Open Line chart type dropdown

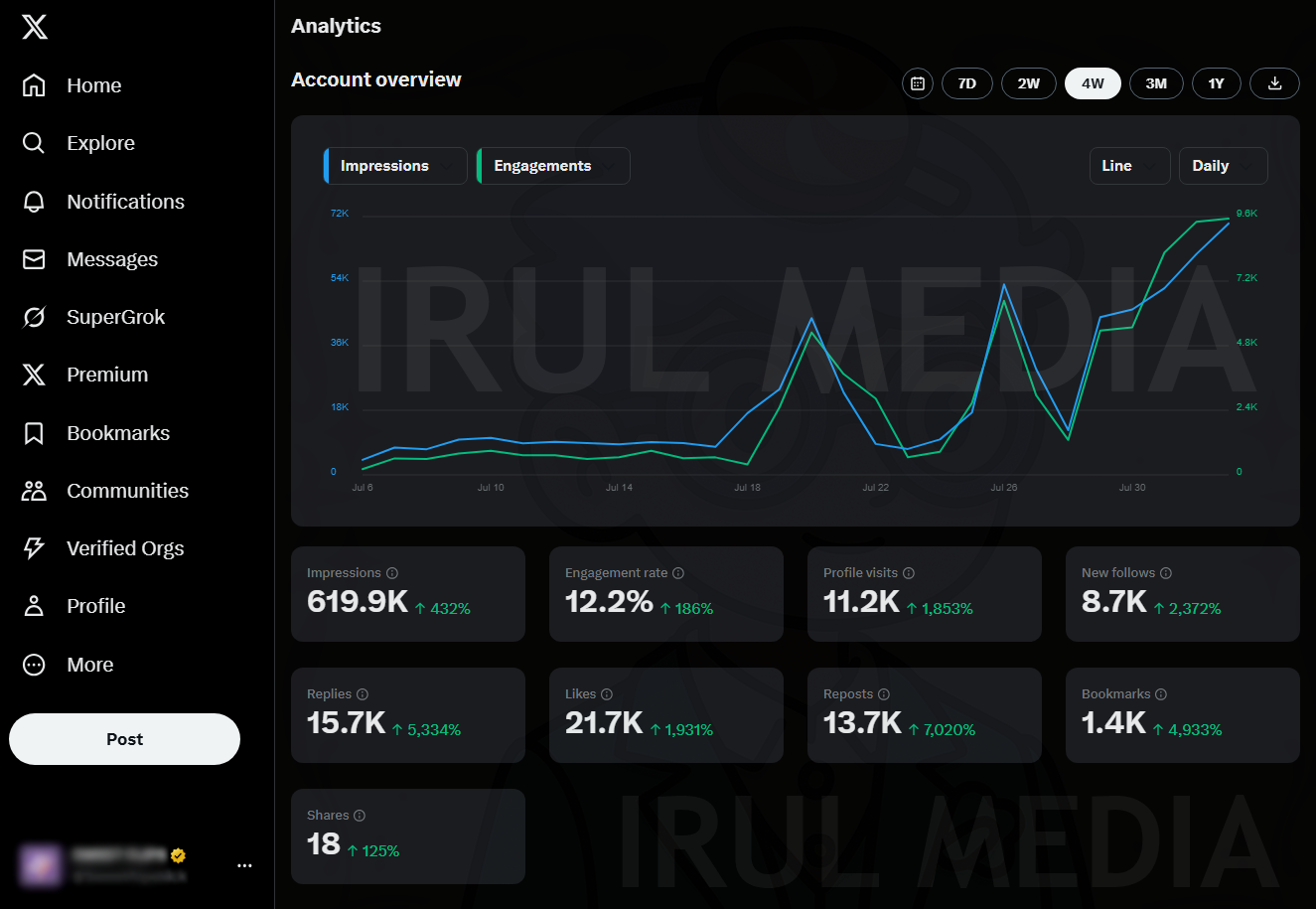tap(1129, 166)
